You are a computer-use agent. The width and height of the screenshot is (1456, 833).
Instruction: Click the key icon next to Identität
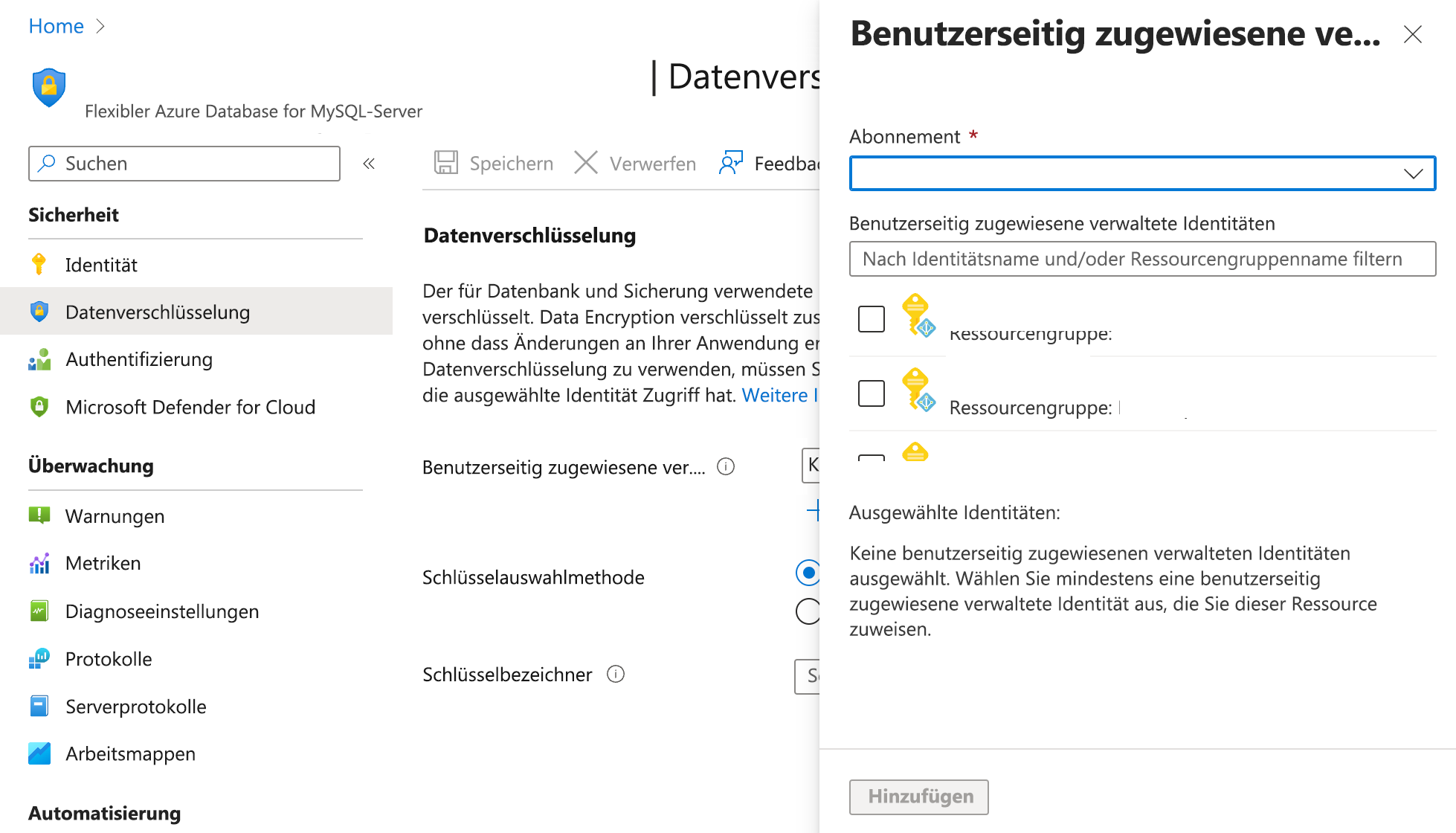click(39, 264)
